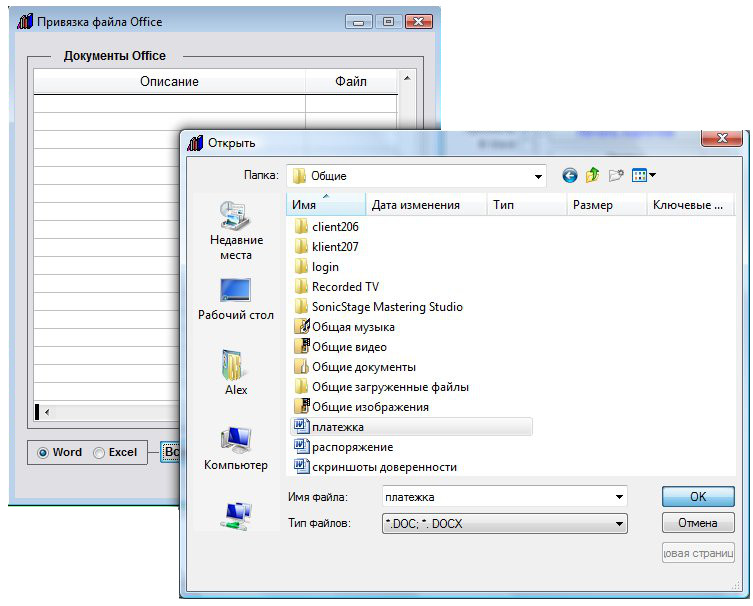
Task: Select the Общая музыка folder
Action: pyautogui.click(x=344, y=327)
